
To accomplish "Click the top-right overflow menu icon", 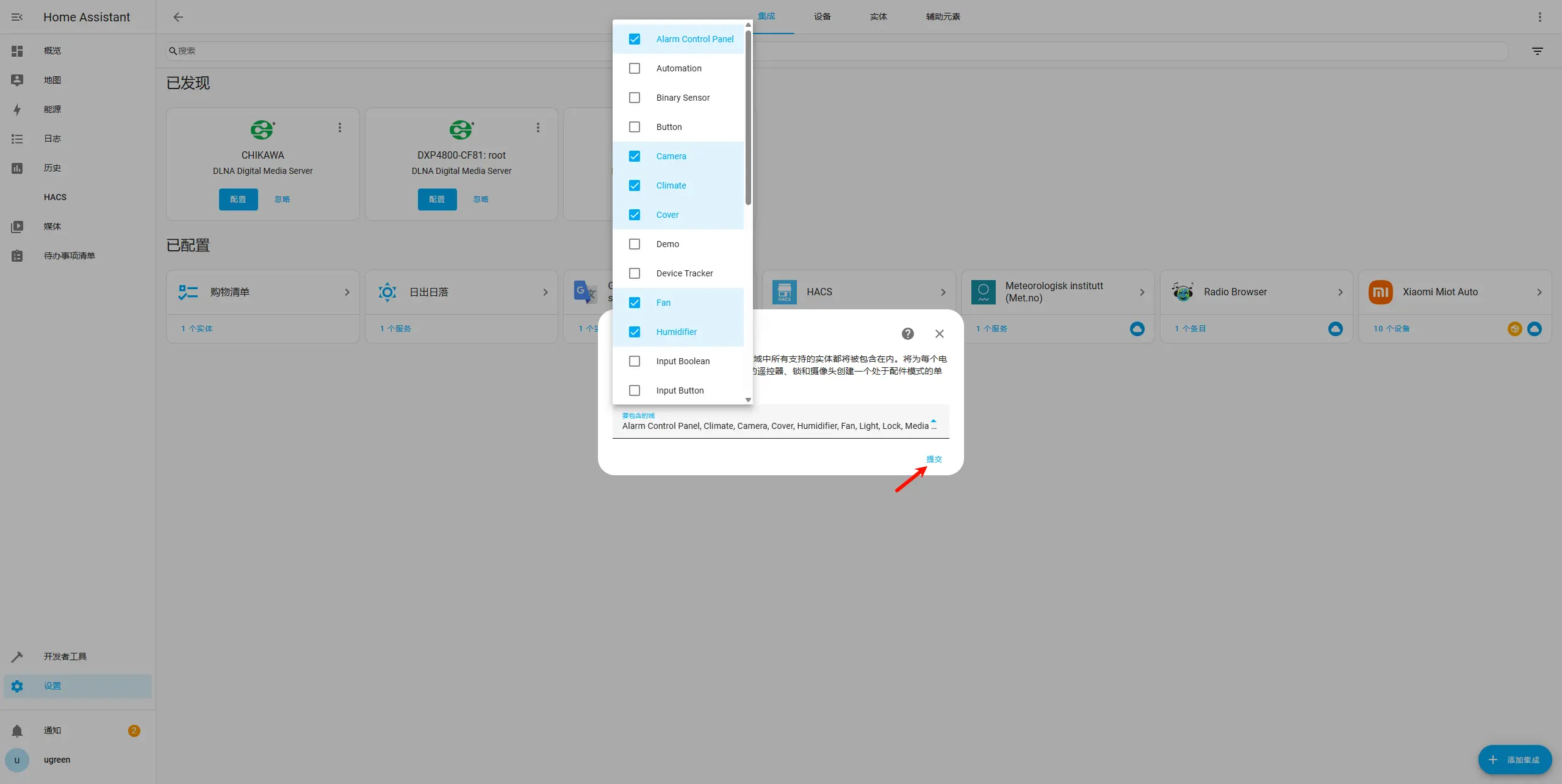I will (1539, 17).
